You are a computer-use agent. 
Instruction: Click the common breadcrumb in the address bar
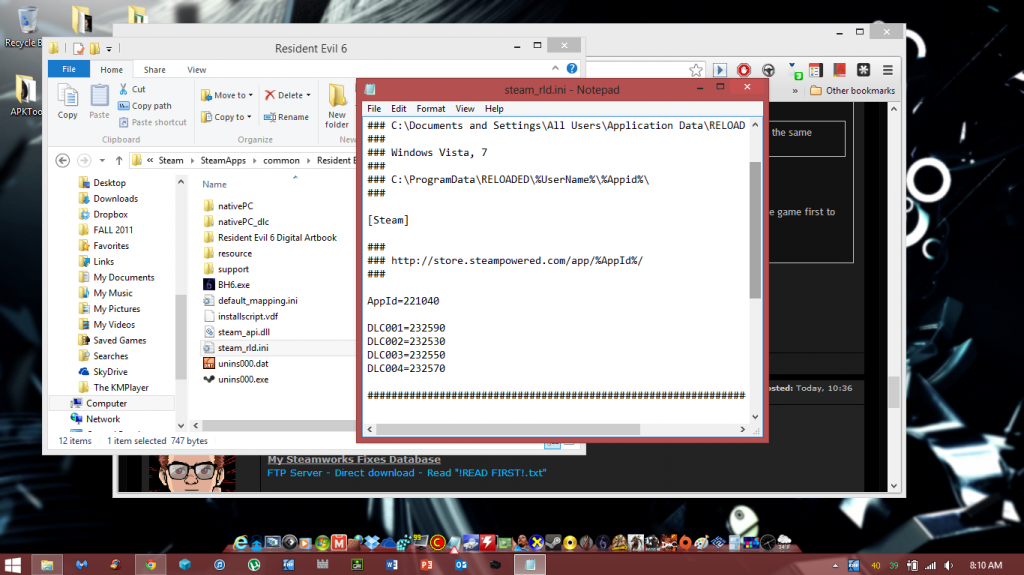pos(281,160)
